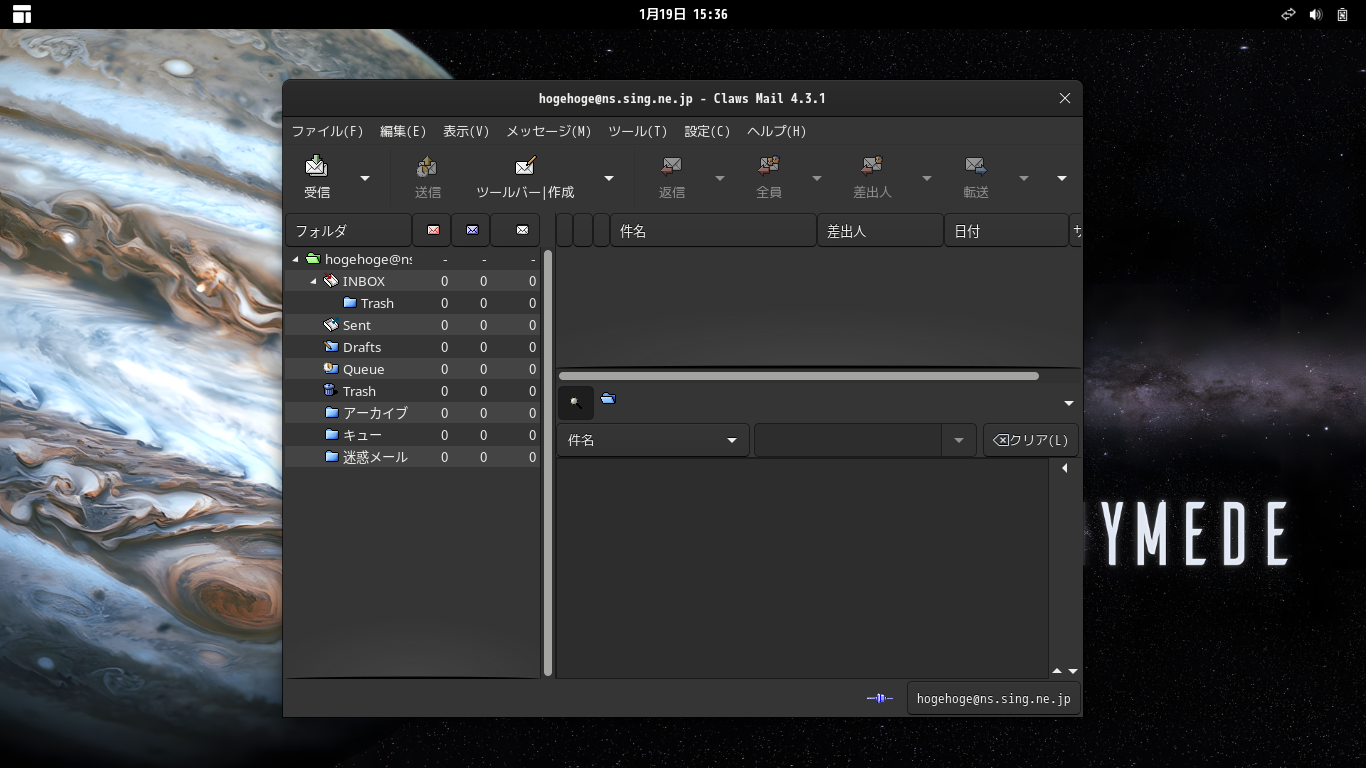Toggle the quick search magnifier button
Viewport: 1366px width, 768px height.
point(576,402)
